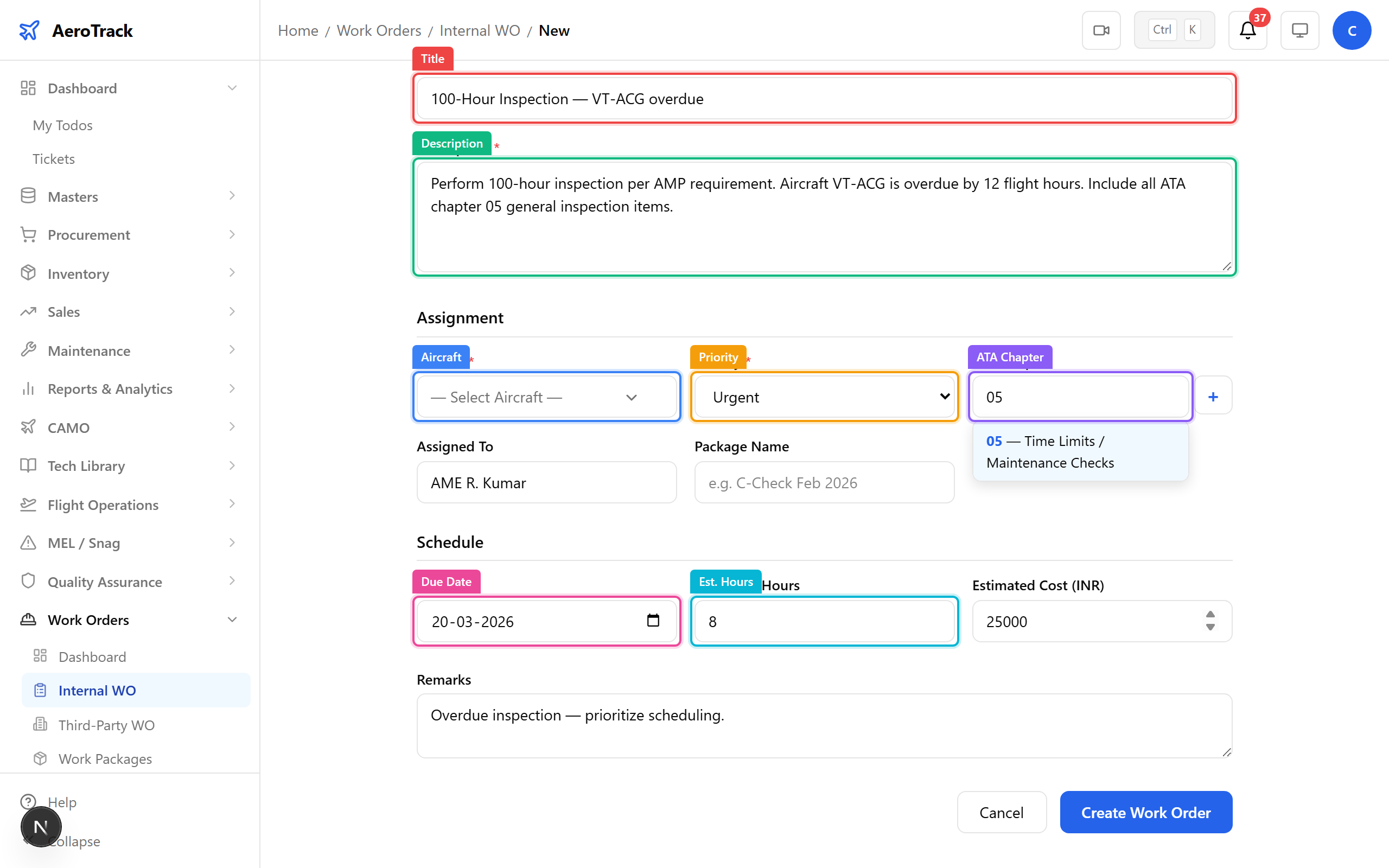Click the Cancel button

coord(1001,812)
